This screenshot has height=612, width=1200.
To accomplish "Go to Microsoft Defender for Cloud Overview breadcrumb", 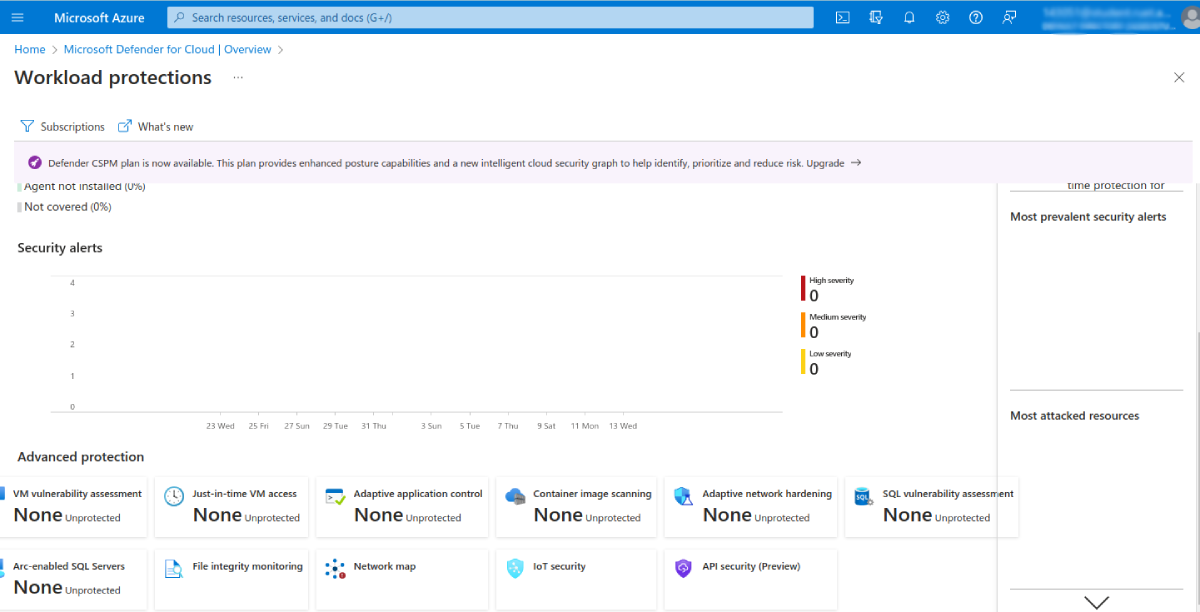I will coord(167,49).
